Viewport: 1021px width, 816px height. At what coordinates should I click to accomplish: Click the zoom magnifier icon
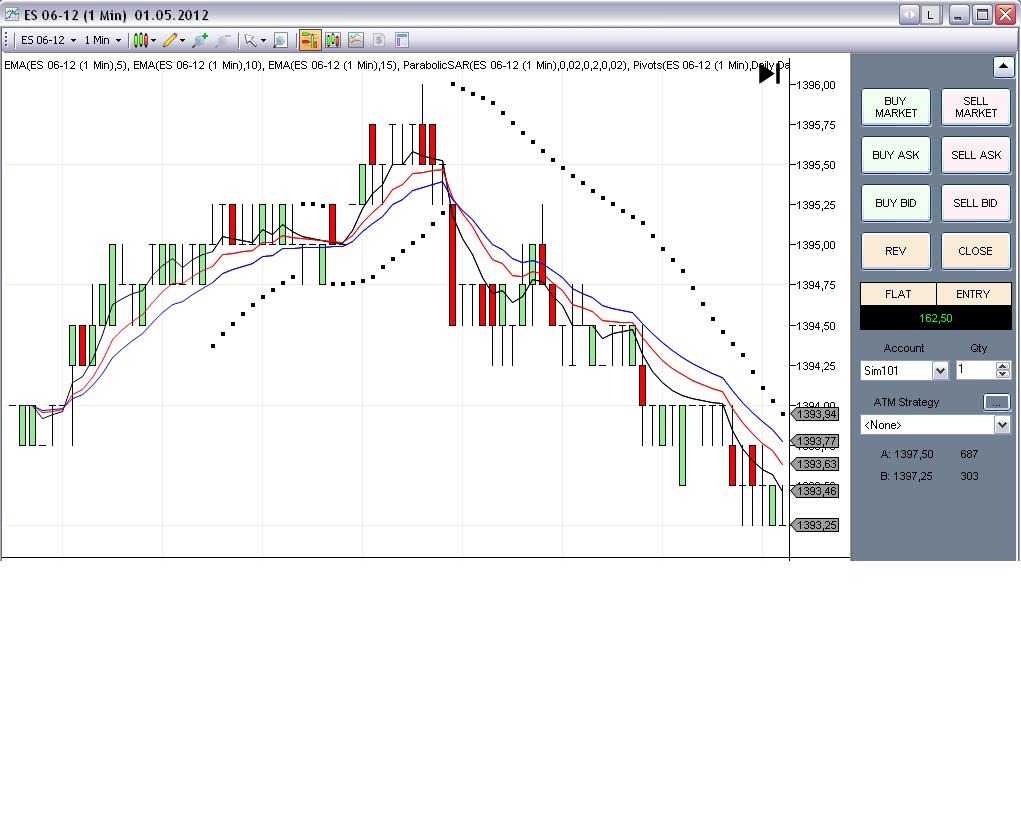pyautogui.click(x=280, y=40)
